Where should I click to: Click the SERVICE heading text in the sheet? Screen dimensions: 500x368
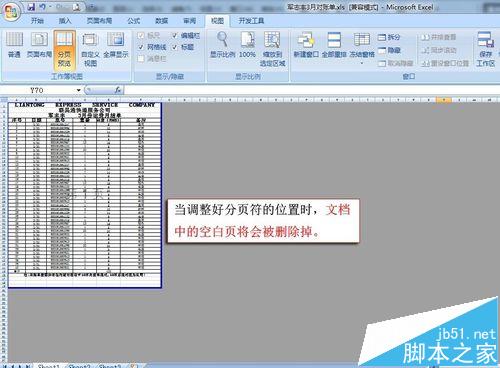pos(105,105)
